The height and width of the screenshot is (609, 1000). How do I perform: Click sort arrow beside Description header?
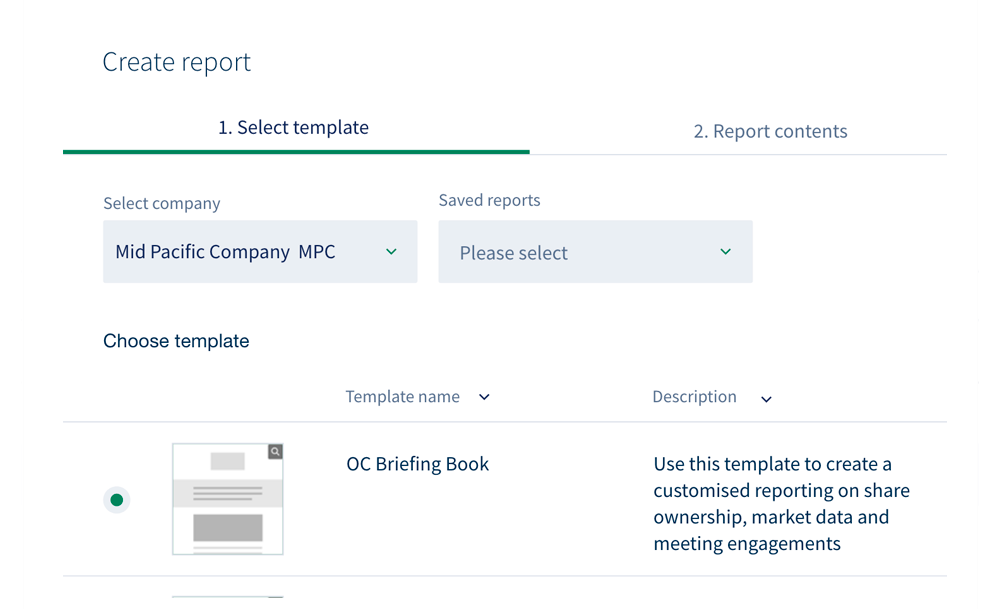pyautogui.click(x=766, y=399)
